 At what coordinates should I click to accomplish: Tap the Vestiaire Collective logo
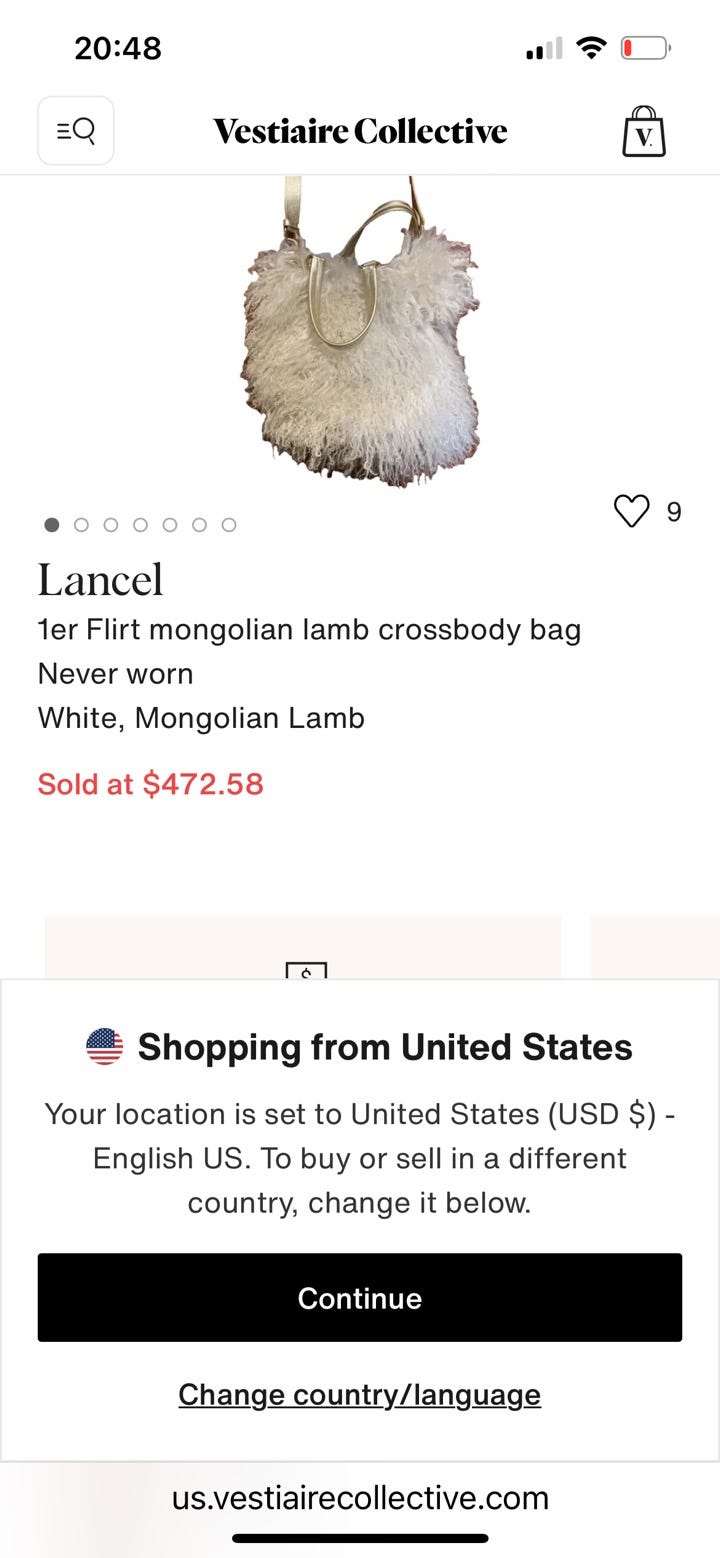[x=360, y=131]
